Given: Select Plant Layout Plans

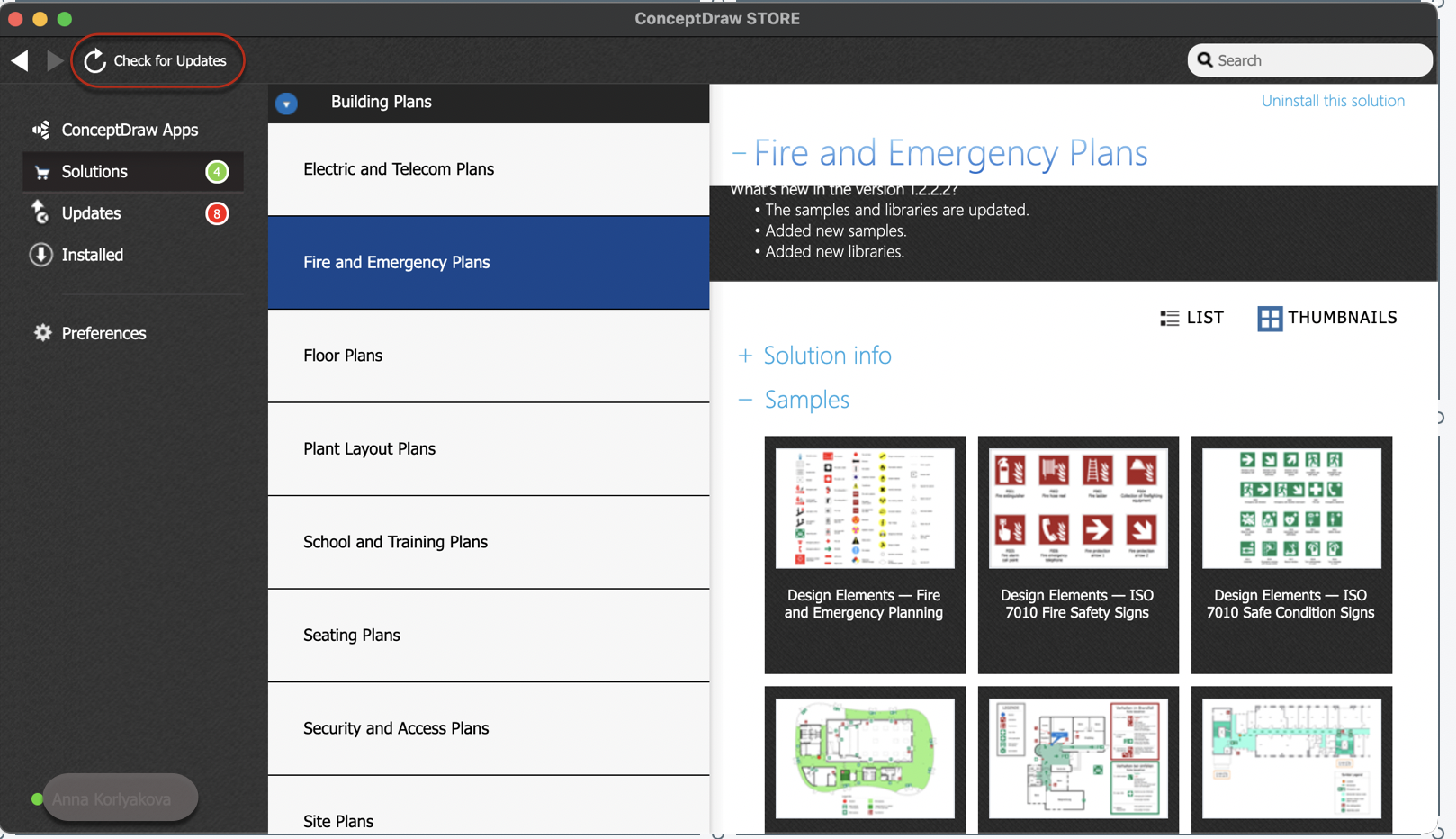Looking at the screenshot, I should point(489,449).
